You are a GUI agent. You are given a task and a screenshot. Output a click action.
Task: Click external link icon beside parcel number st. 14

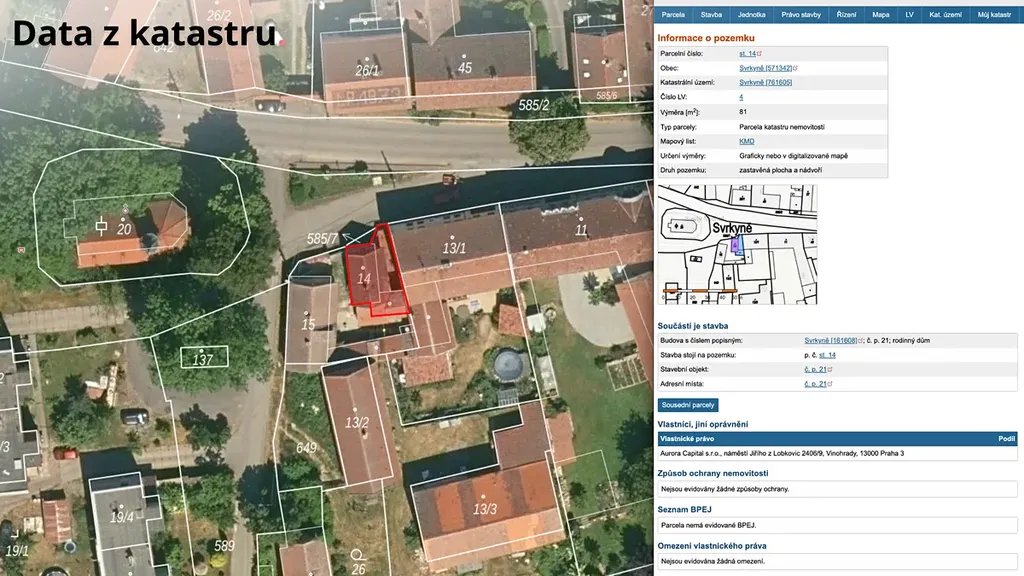tap(760, 53)
